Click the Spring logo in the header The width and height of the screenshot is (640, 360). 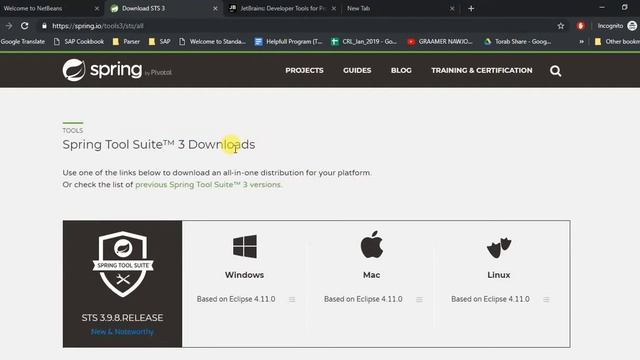(x=117, y=70)
